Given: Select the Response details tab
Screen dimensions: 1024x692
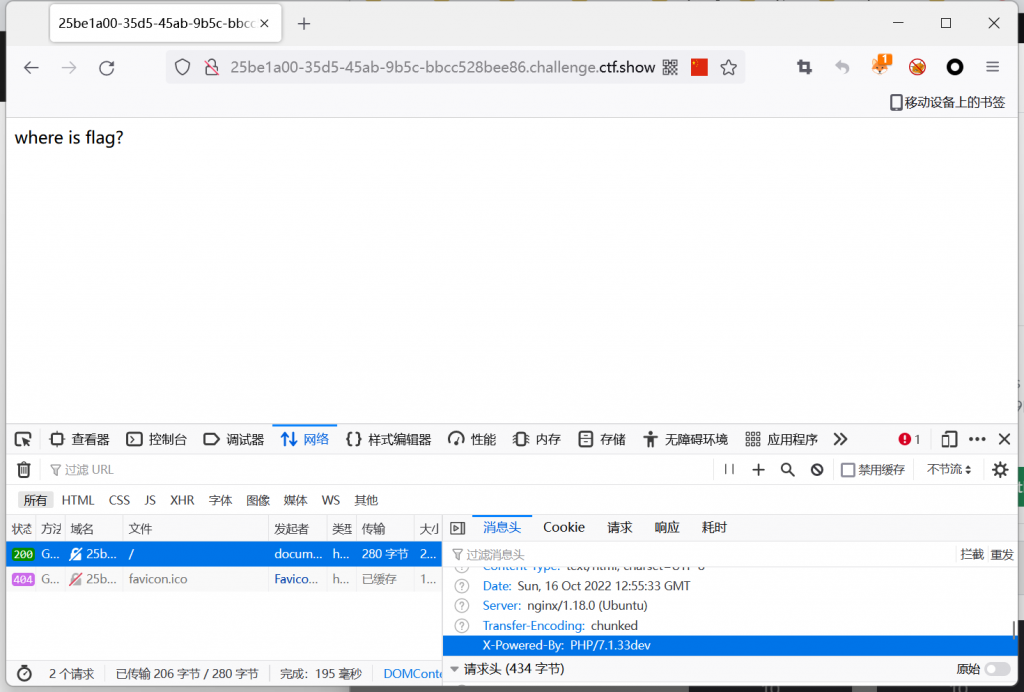Looking at the screenshot, I should point(667,527).
